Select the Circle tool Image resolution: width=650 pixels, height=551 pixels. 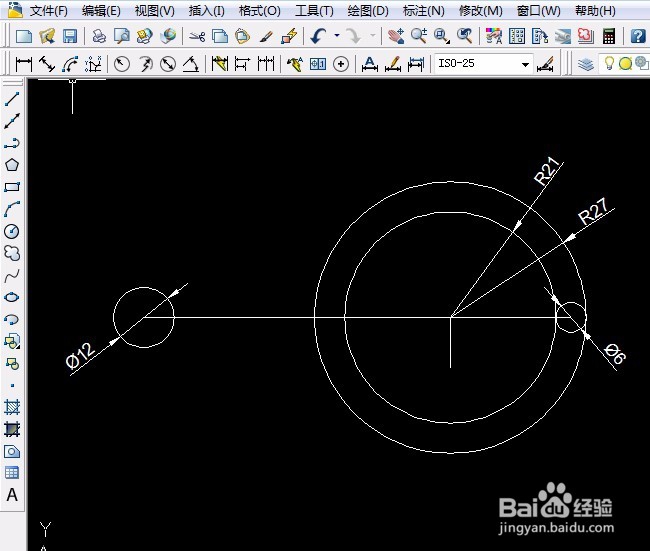click(x=12, y=231)
